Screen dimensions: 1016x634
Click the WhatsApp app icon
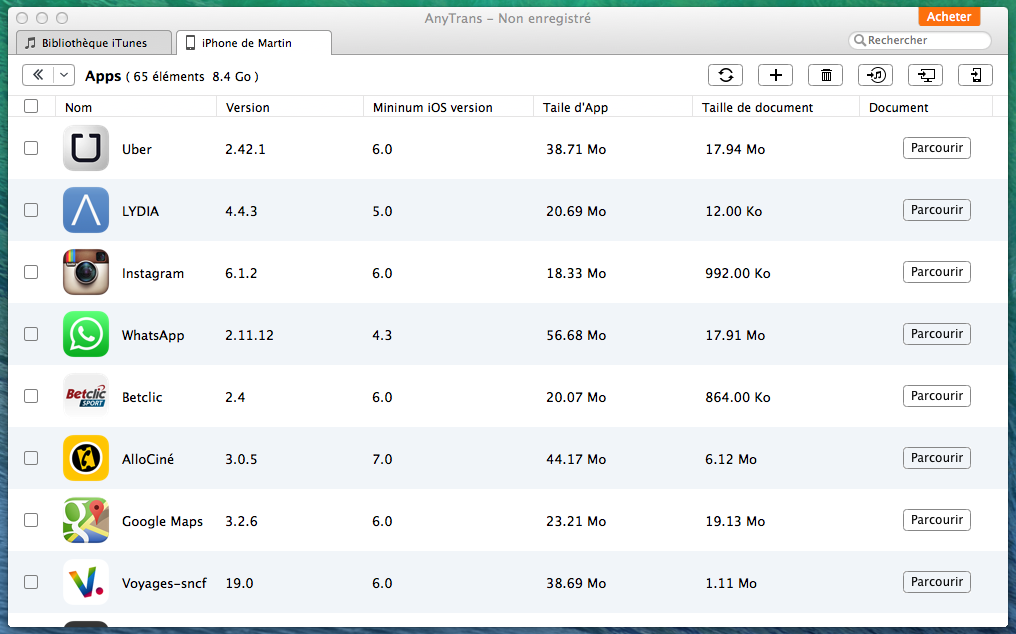(x=86, y=334)
